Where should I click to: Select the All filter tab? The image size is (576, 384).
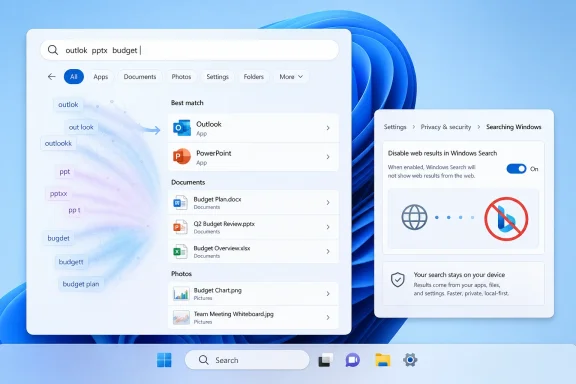point(74,76)
